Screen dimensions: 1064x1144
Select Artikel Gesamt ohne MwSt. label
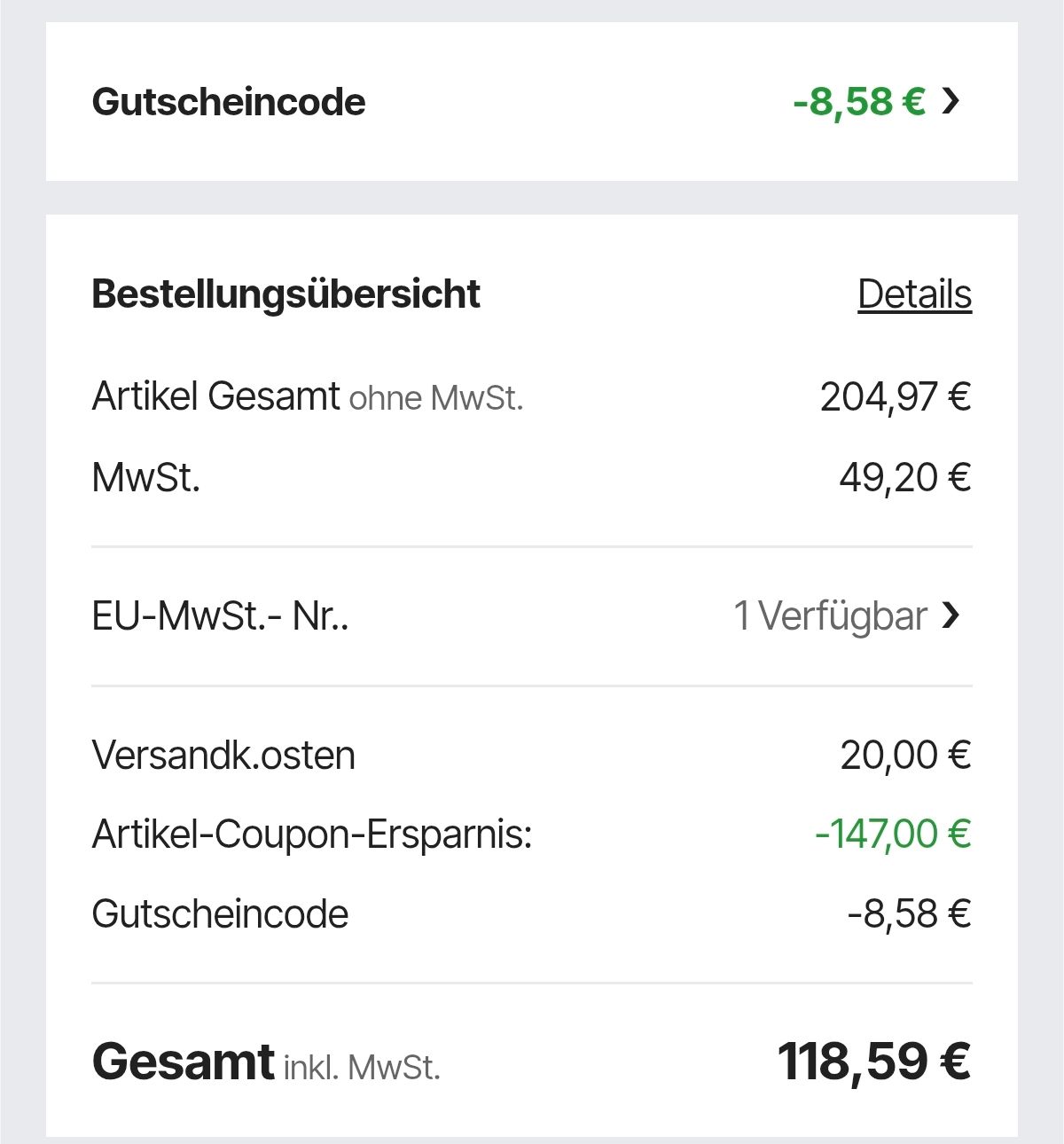tap(308, 396)
